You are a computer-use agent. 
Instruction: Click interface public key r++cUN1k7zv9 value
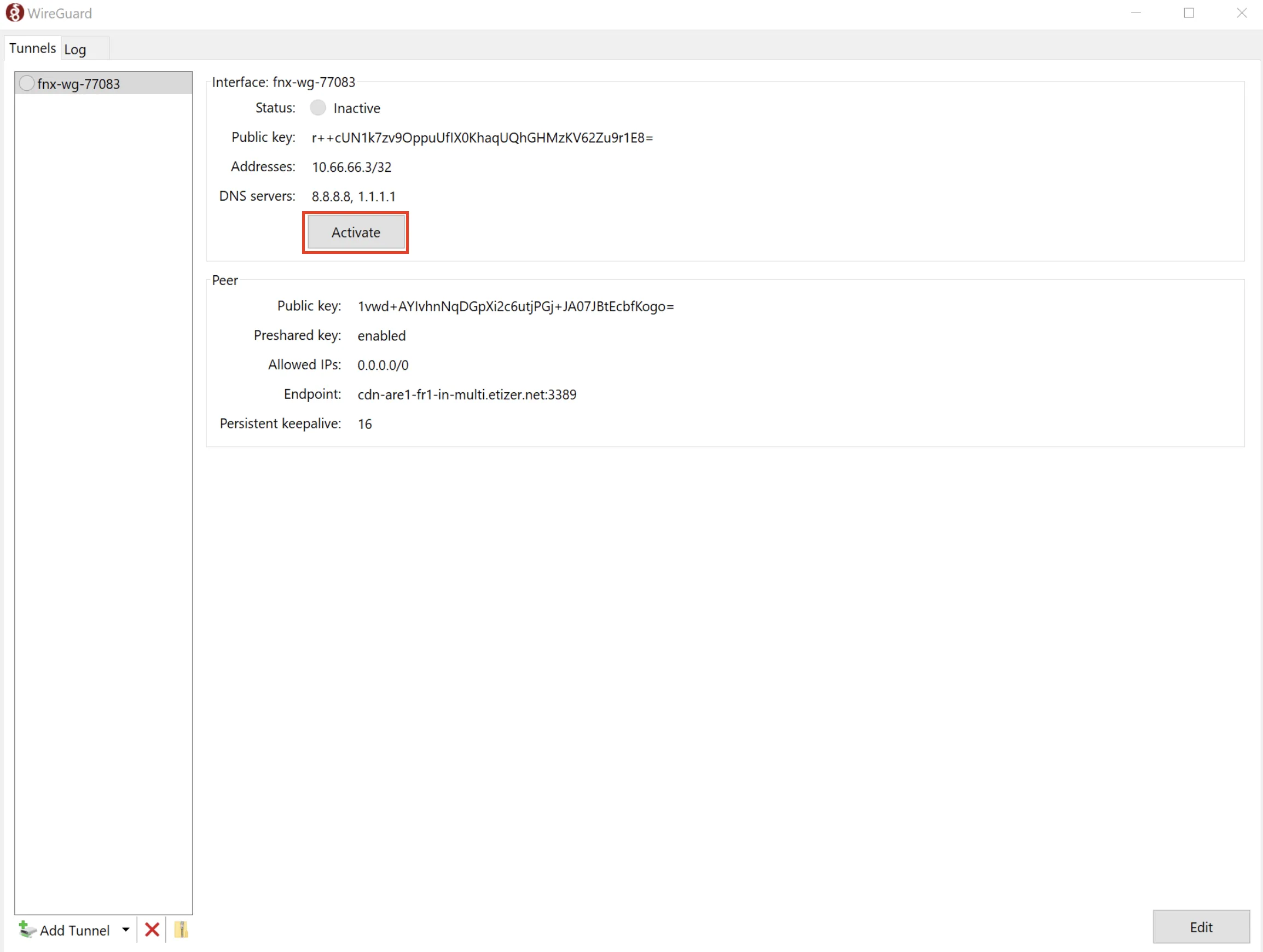[x=483, y=137]
